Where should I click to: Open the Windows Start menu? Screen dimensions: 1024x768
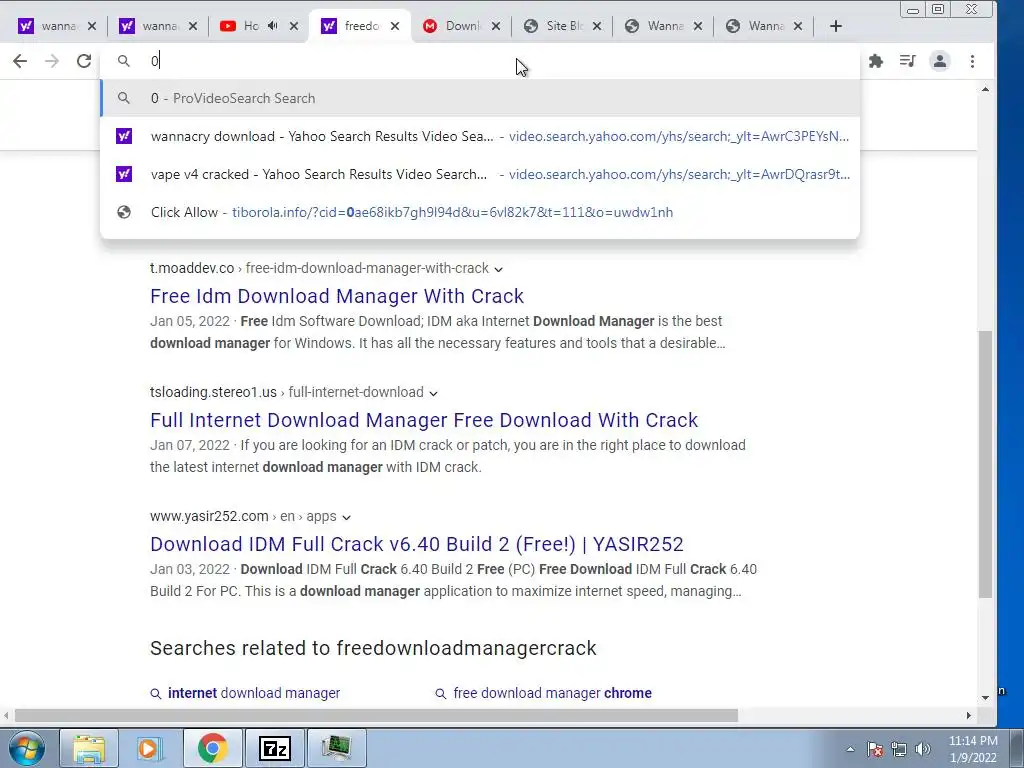click(x=26, y=748)
